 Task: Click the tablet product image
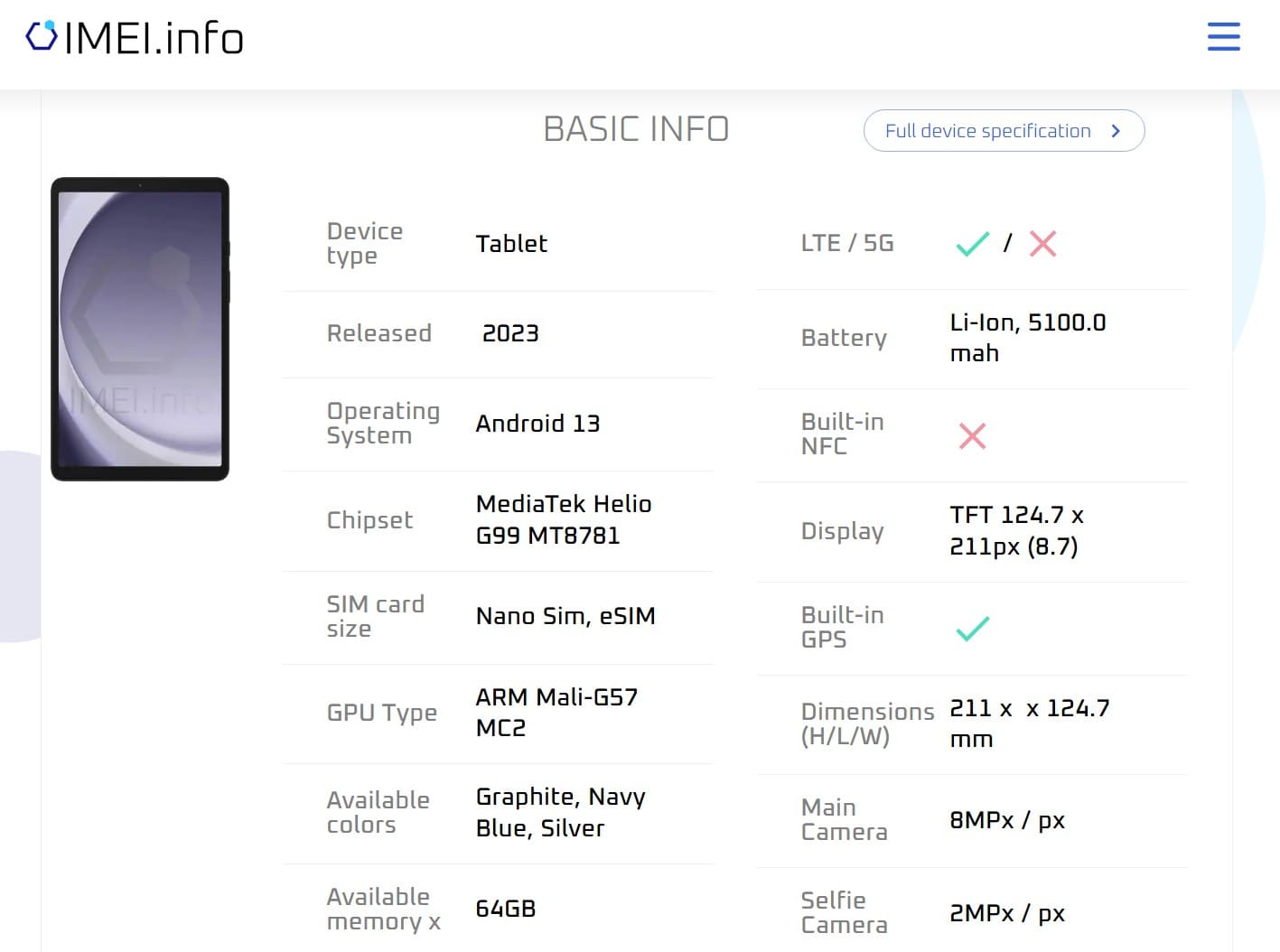tap(140, 329)
